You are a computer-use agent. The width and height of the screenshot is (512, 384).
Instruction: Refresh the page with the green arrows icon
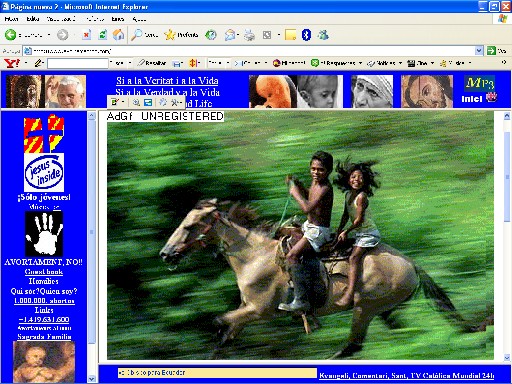103,35
